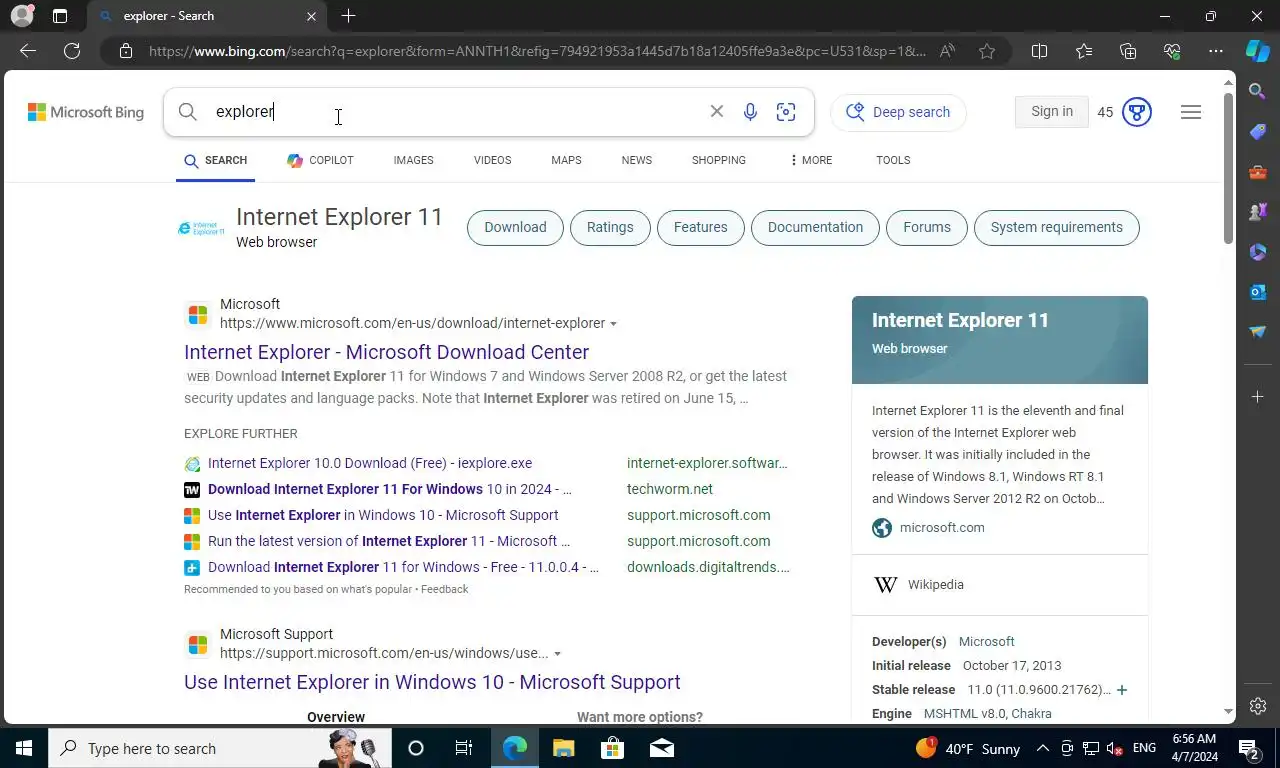Refresh the Bing search page
This screenshot has width=1280, height=768.
click(72, 51)
